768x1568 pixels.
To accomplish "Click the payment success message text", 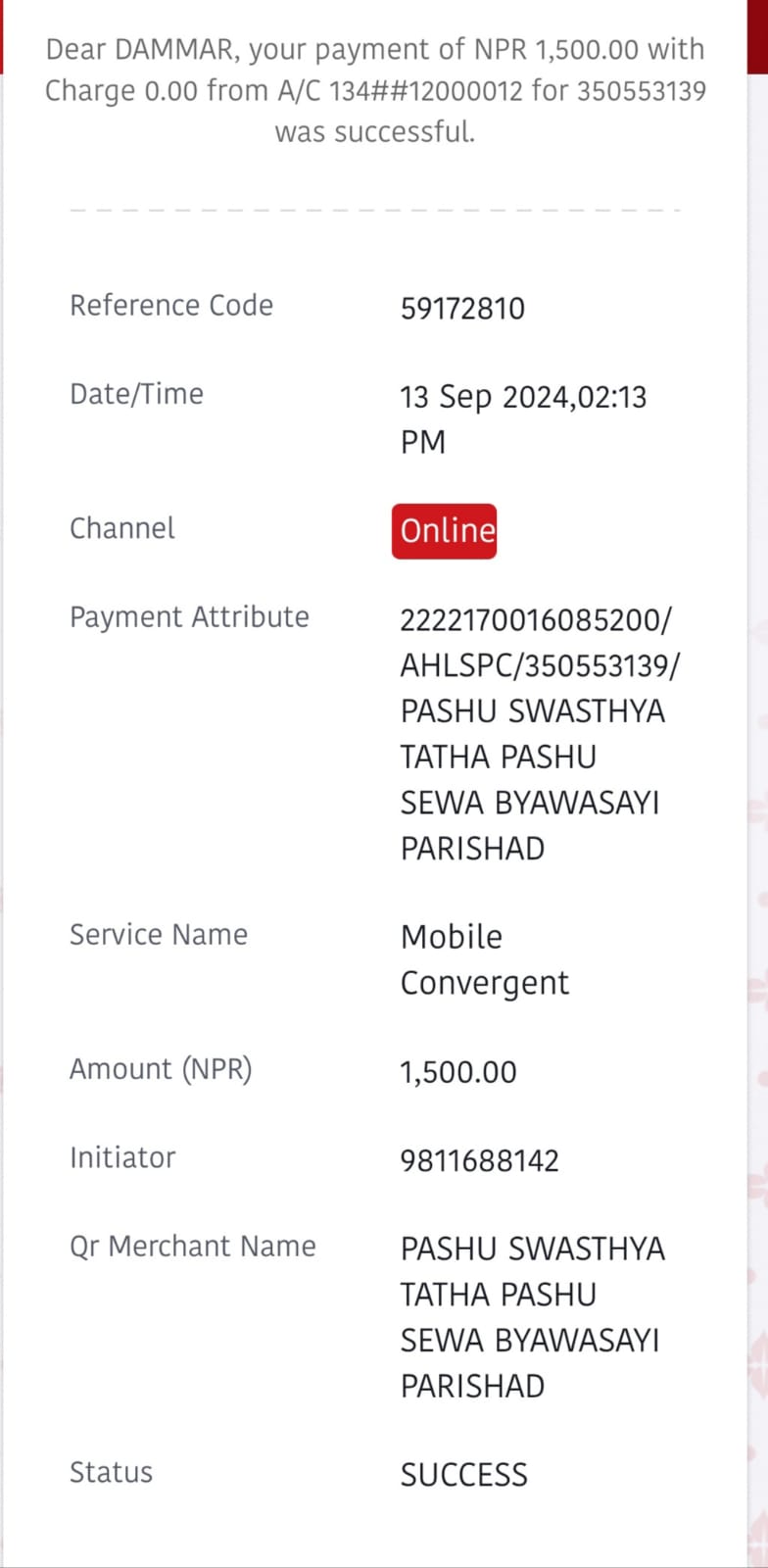I will coord(375,90).
